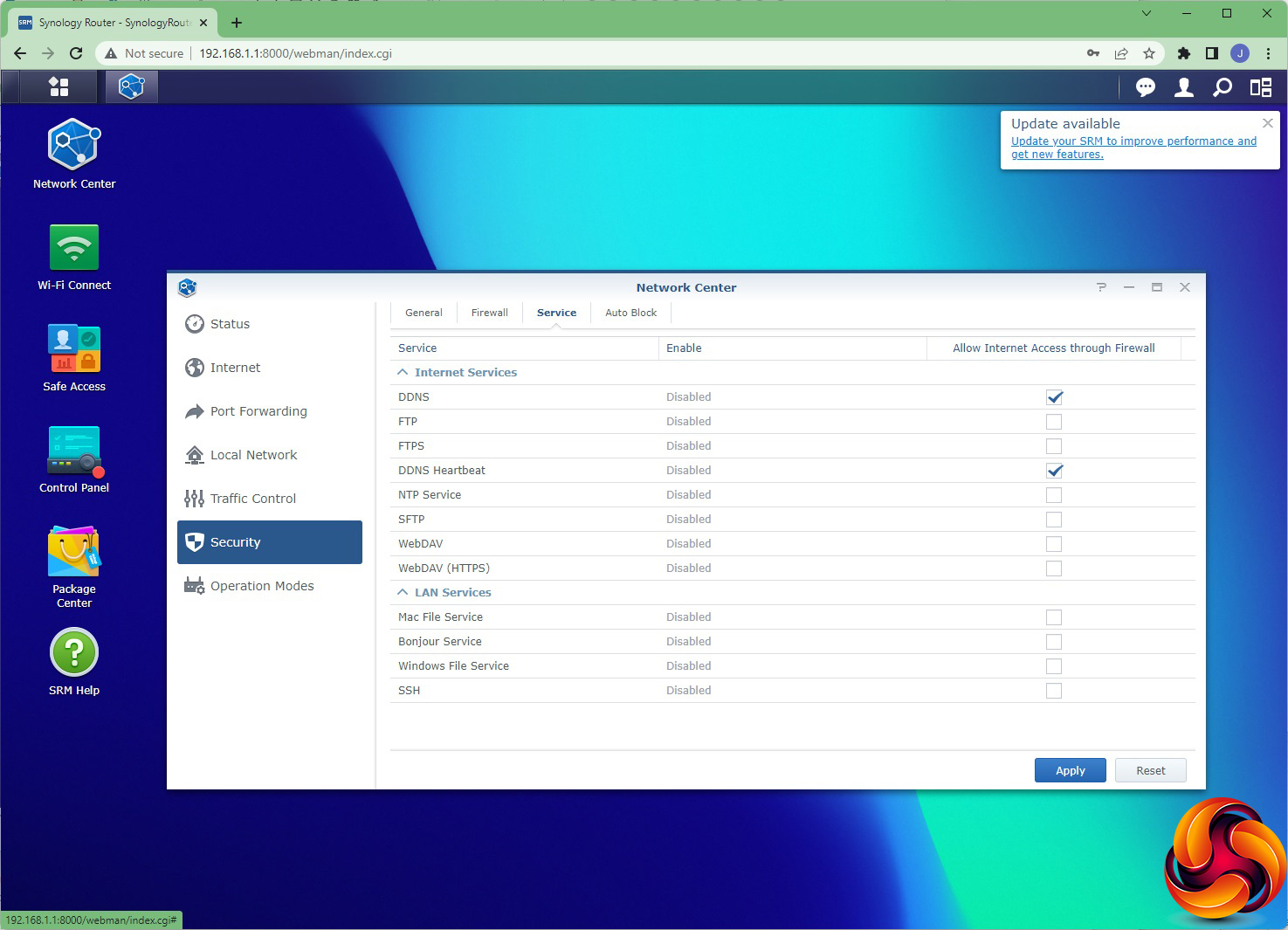
Task: Click the Not secure site warning
Action: tap(144, 53)
